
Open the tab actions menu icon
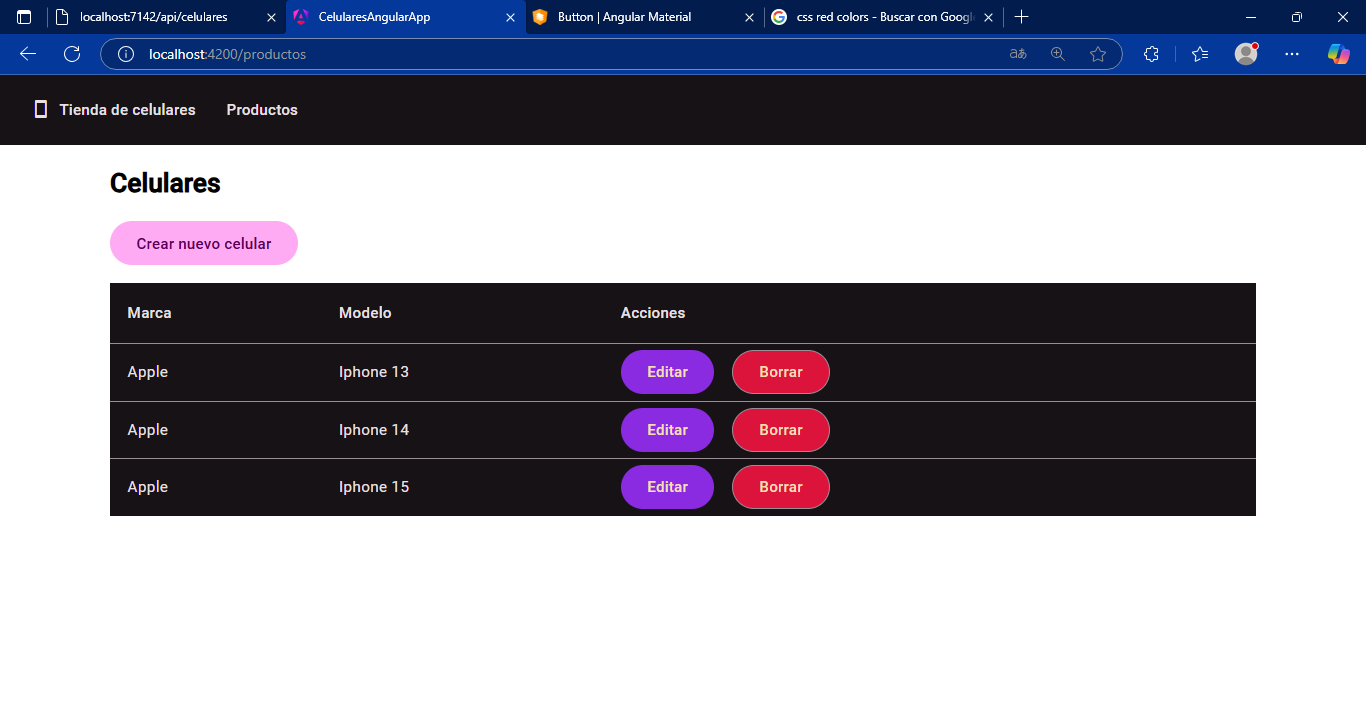tap(24, 17)
